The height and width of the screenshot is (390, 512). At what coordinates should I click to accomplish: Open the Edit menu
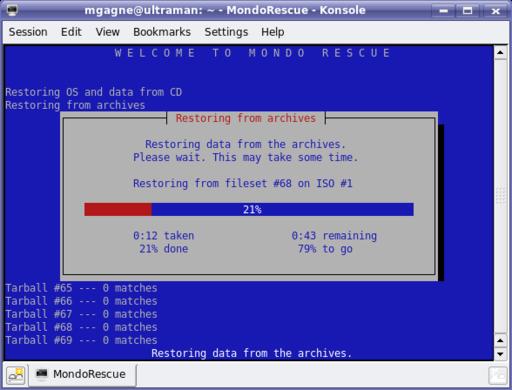click(71, 32)
